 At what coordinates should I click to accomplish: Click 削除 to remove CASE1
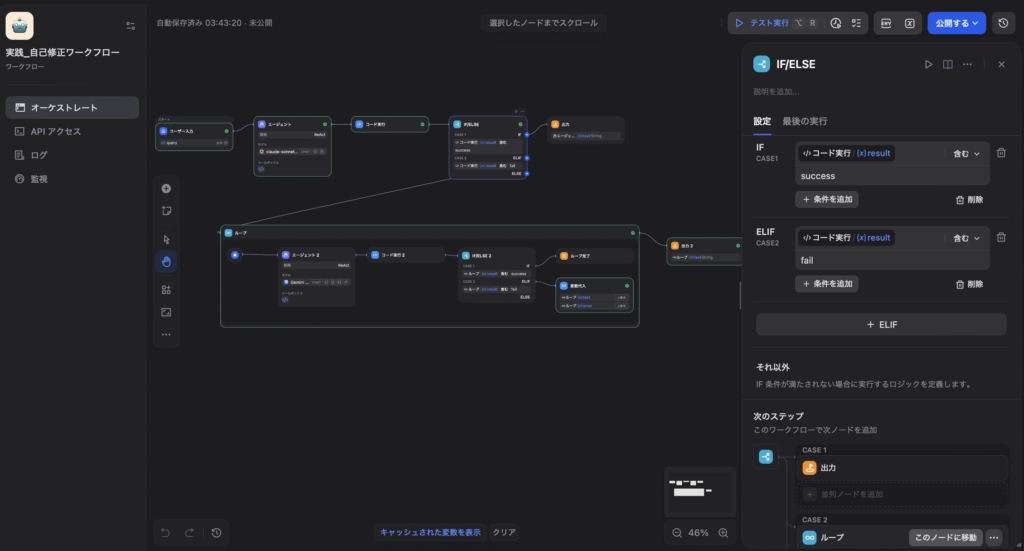[x=970, y=200]
